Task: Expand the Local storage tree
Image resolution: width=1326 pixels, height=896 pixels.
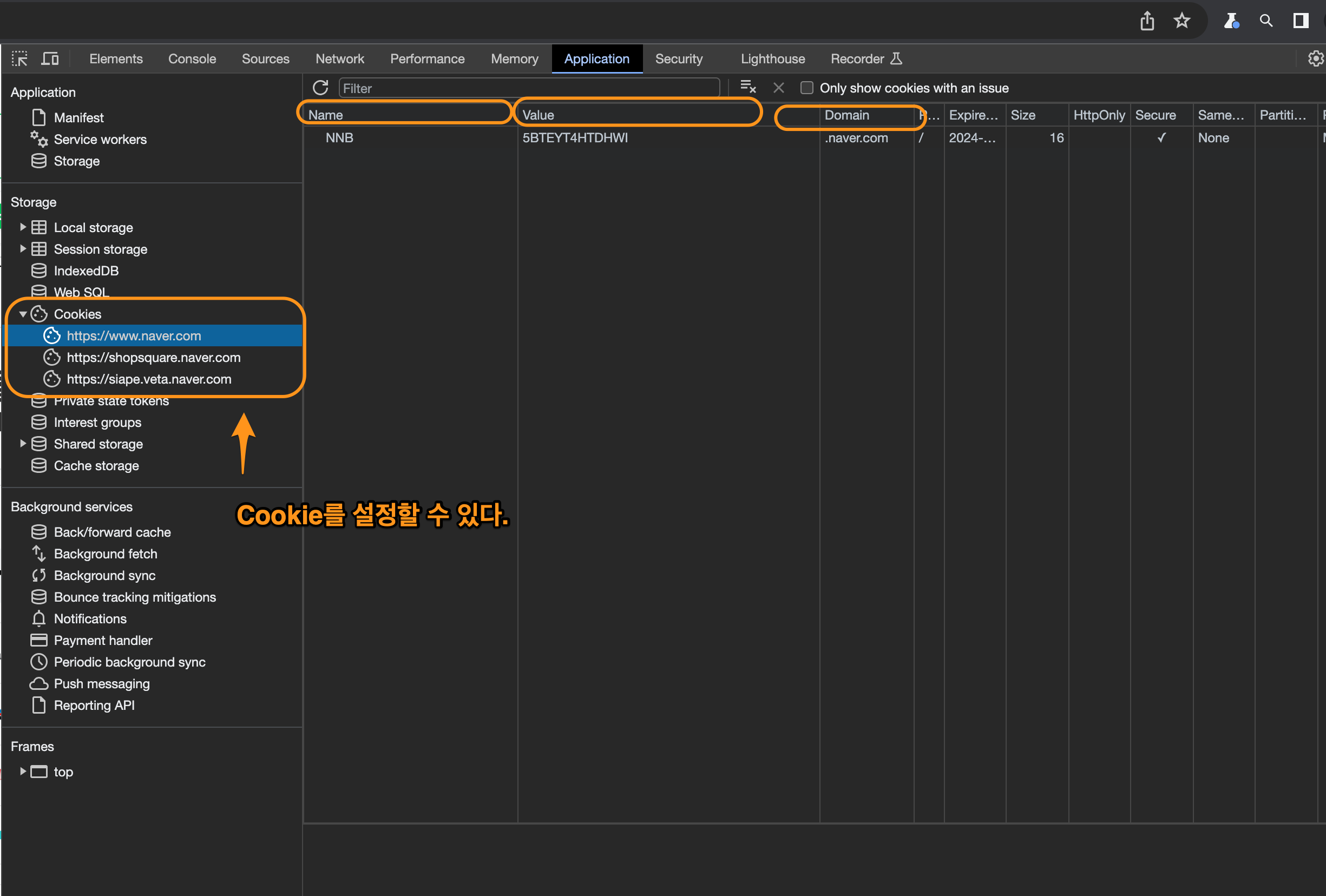Action: click(23, 227)
